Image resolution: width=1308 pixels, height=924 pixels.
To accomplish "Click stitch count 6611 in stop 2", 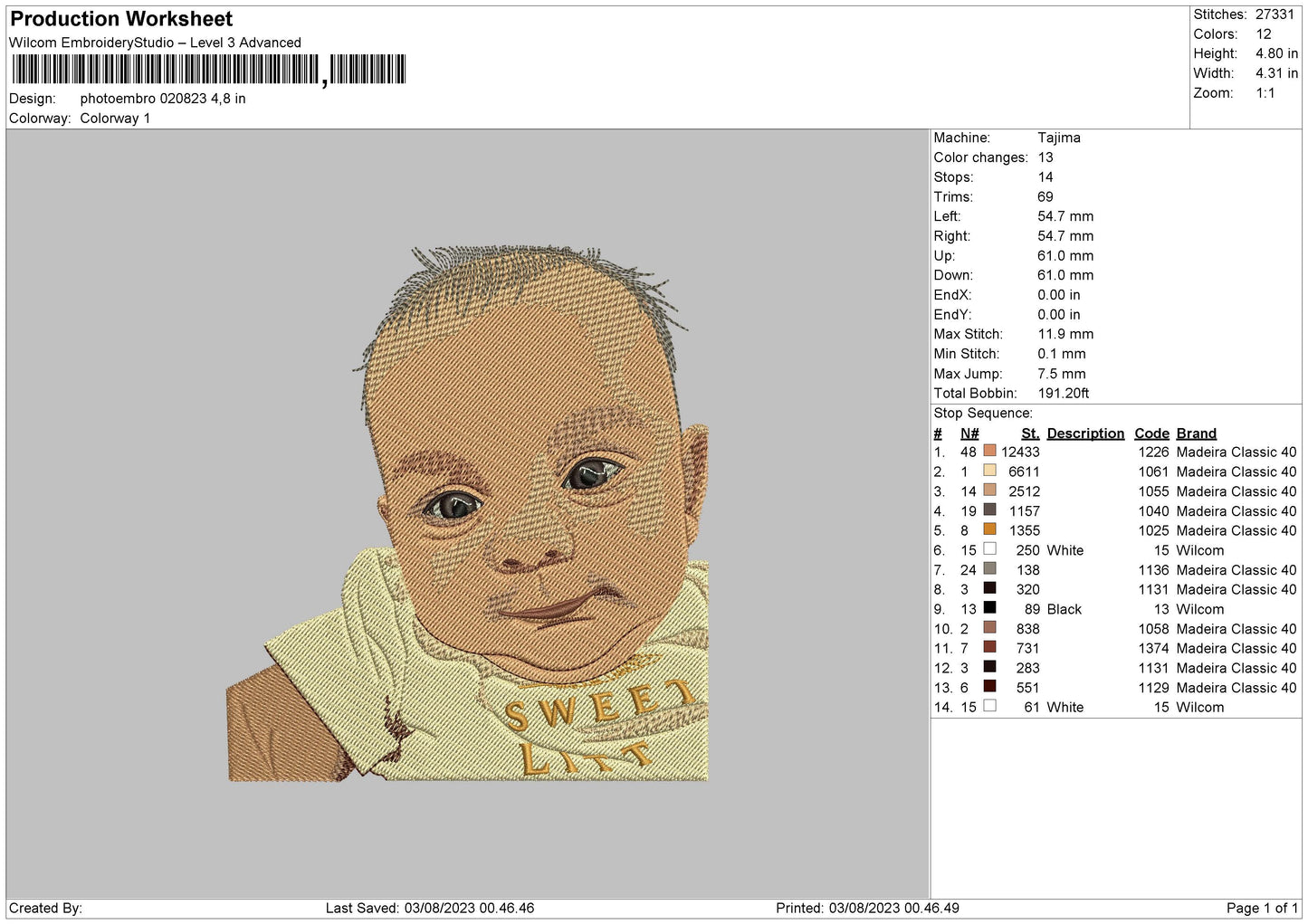I will click(x=1024, y=472).
